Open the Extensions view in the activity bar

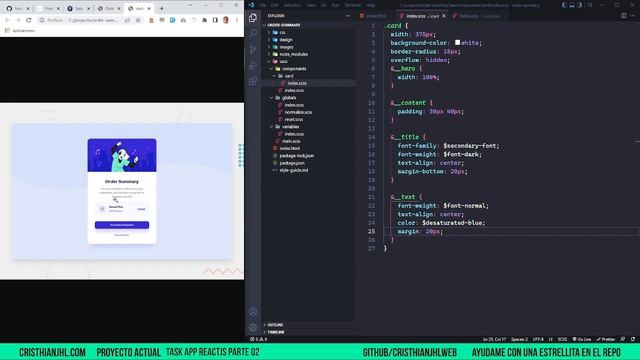pyautogui.click(x=253, y=81)
